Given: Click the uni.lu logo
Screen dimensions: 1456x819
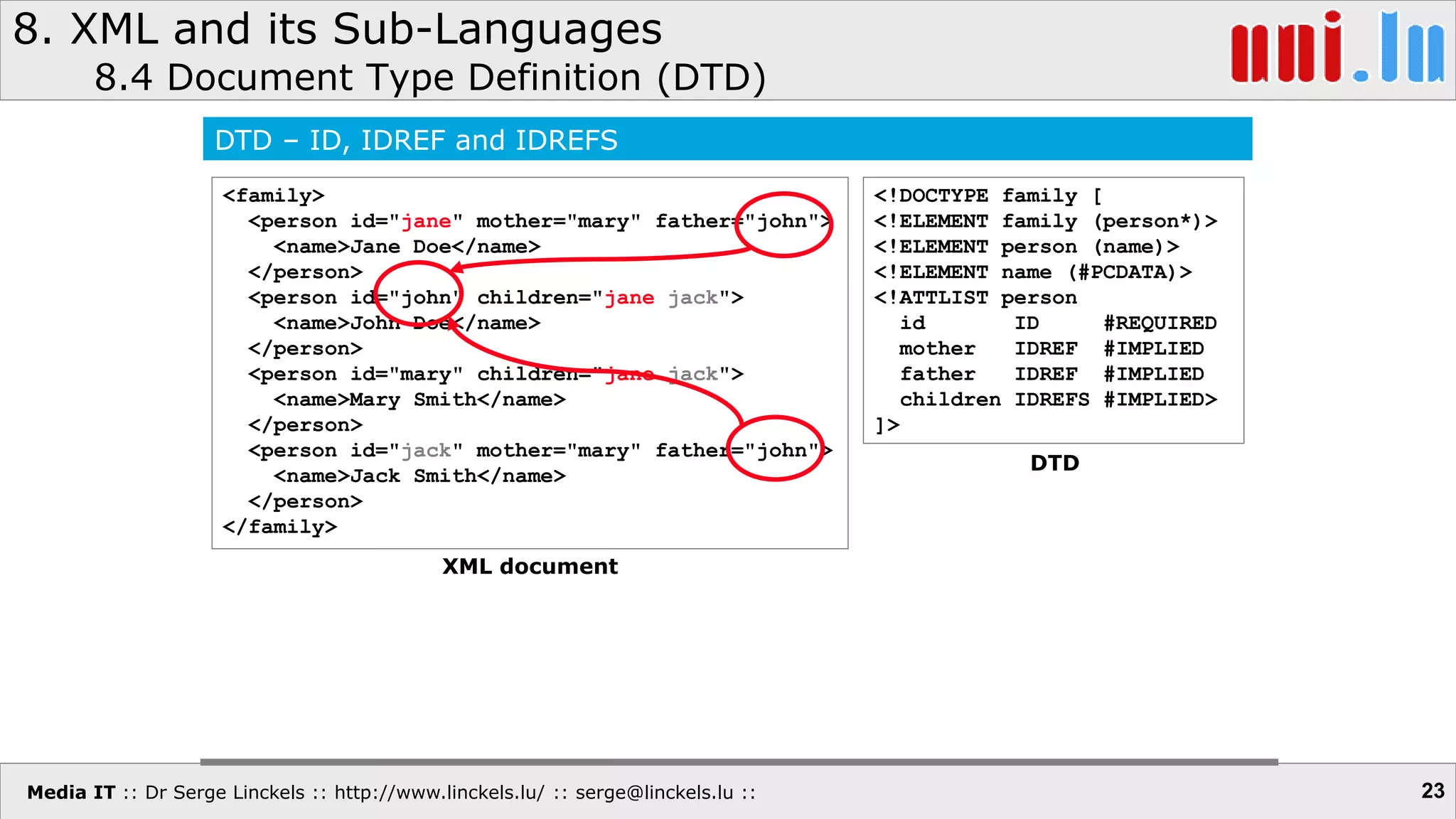Looking at the screenshot, I should pos(1337,48).
